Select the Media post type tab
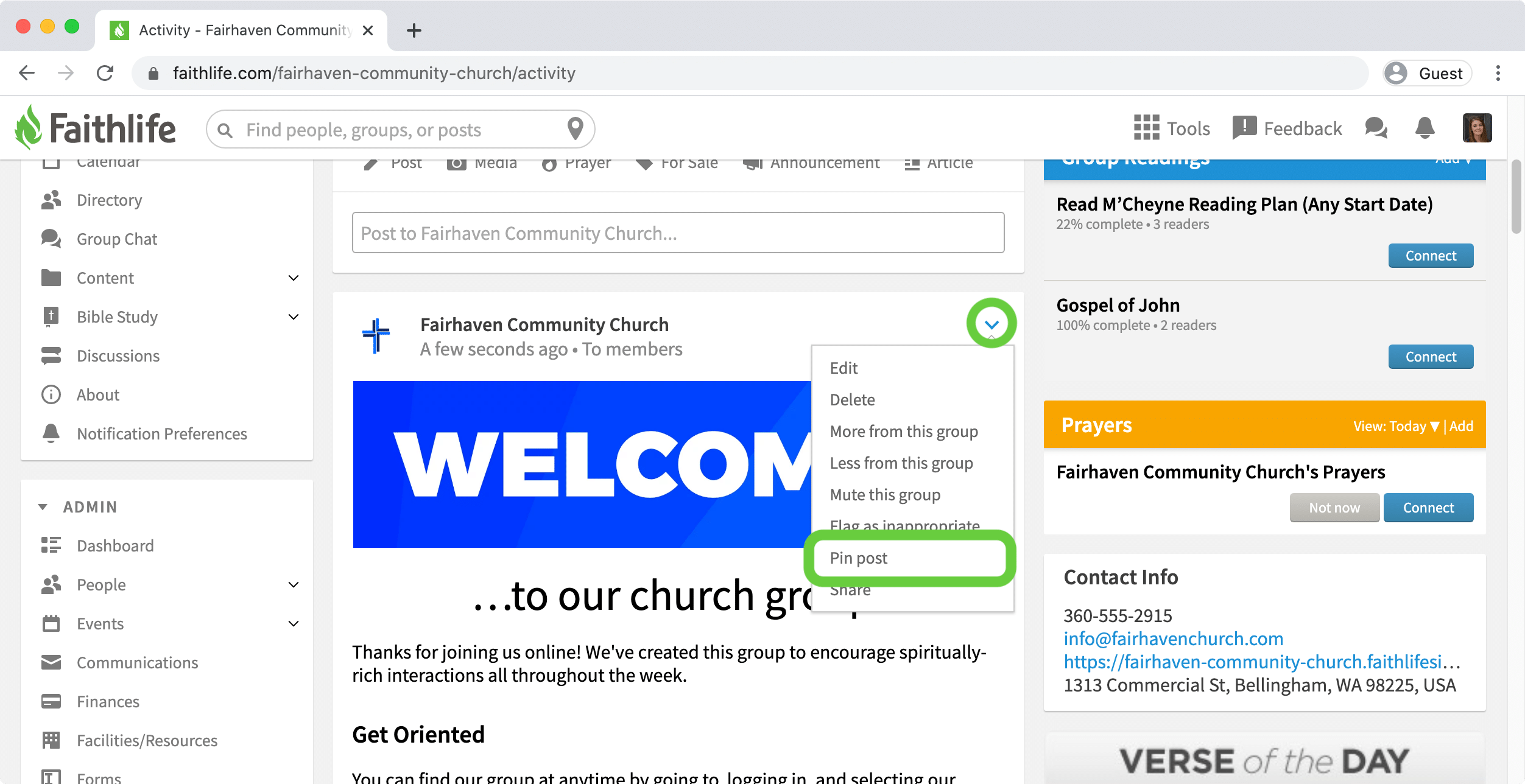Screen dimensions: 1525x784 (x=482, y=163)
